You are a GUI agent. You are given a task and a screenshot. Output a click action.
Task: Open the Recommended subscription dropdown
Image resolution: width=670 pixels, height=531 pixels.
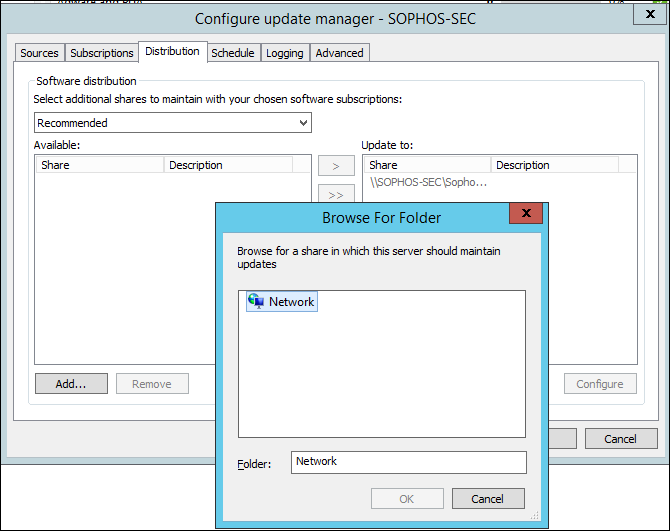(x=173, y=123)
